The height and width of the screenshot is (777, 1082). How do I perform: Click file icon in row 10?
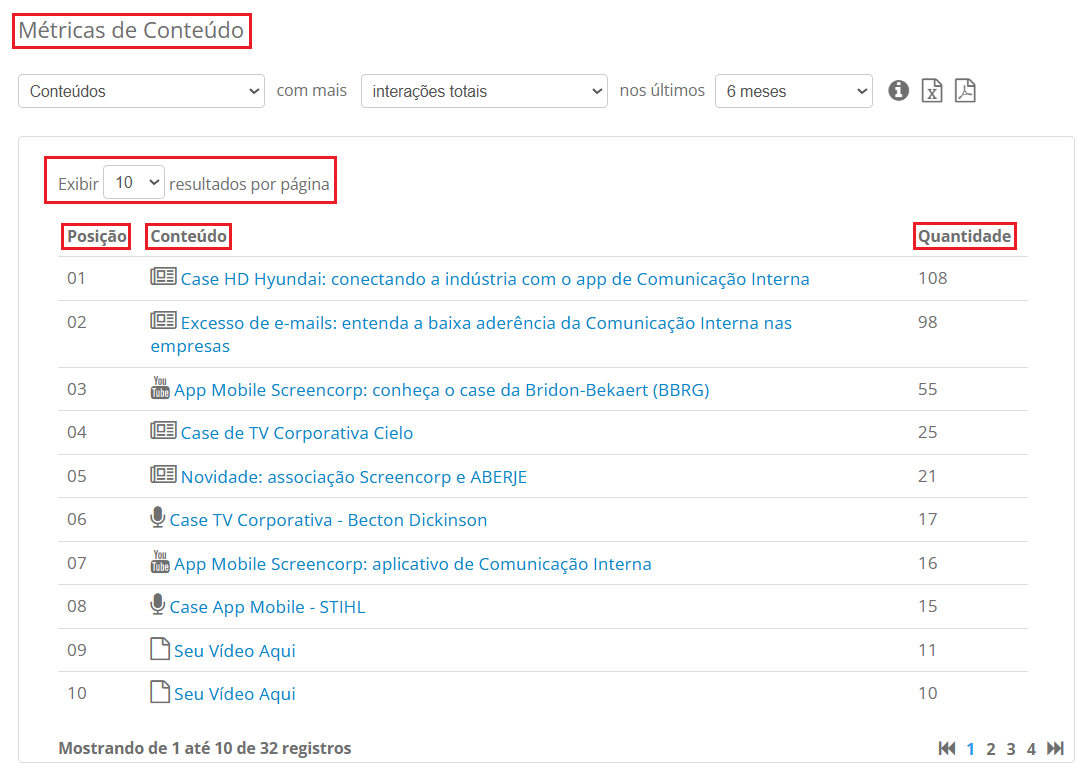point(160,691)
